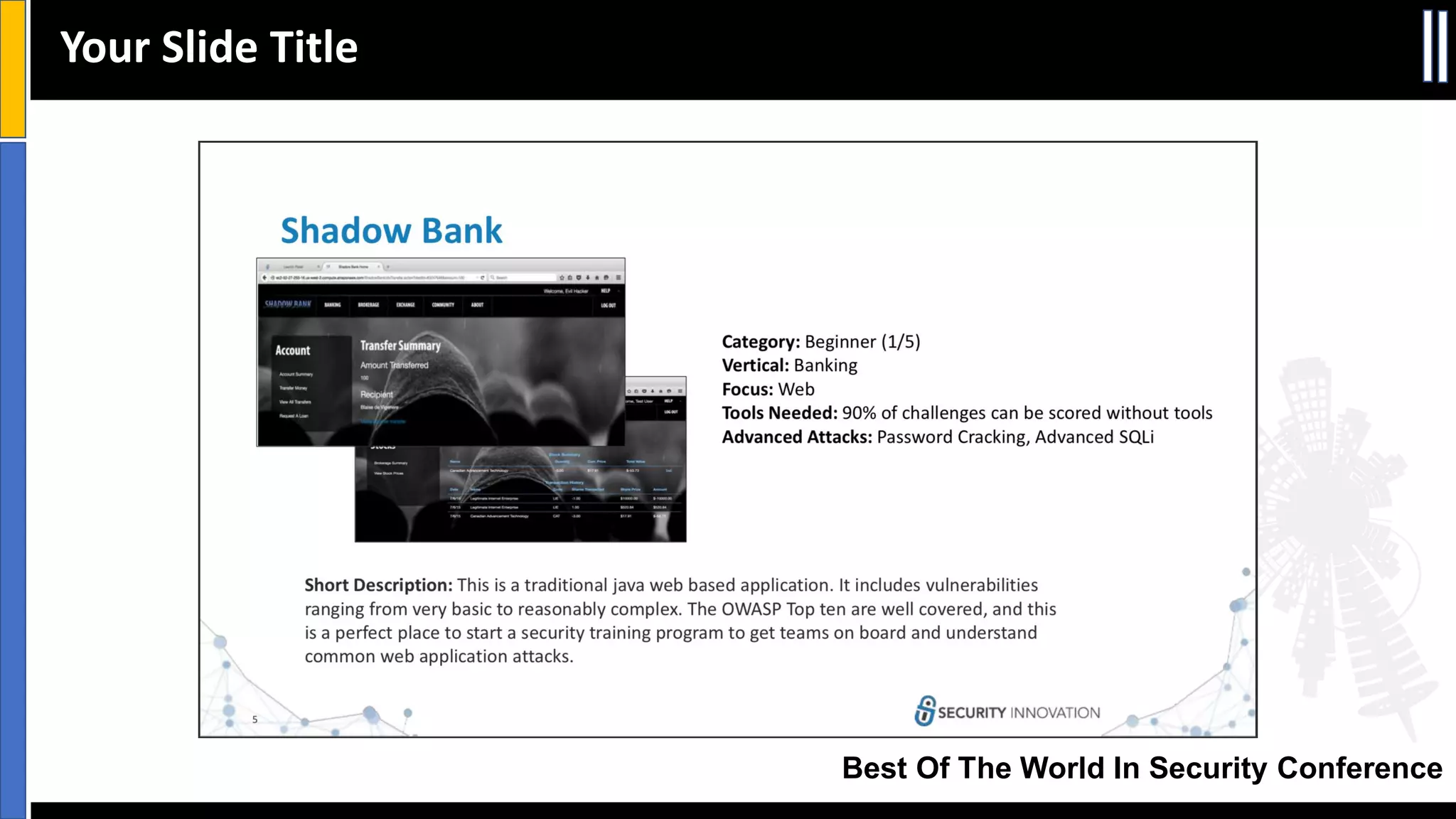Click "Request A Loan" sidebar link
1456x819 pixels.
tap(294, 416)
